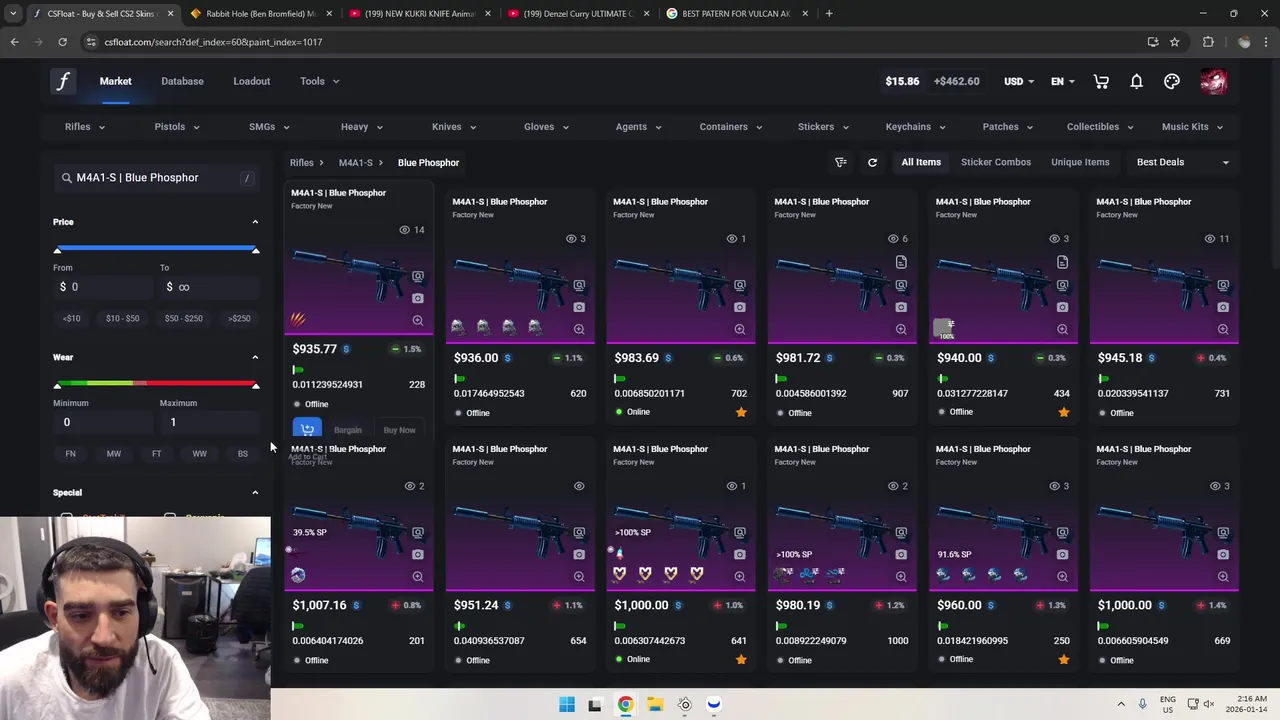This screenshot has width=1280, height=720.
Task: Toggle the FT wear filter
Action: pyautogui.click(x=156, y=454)
